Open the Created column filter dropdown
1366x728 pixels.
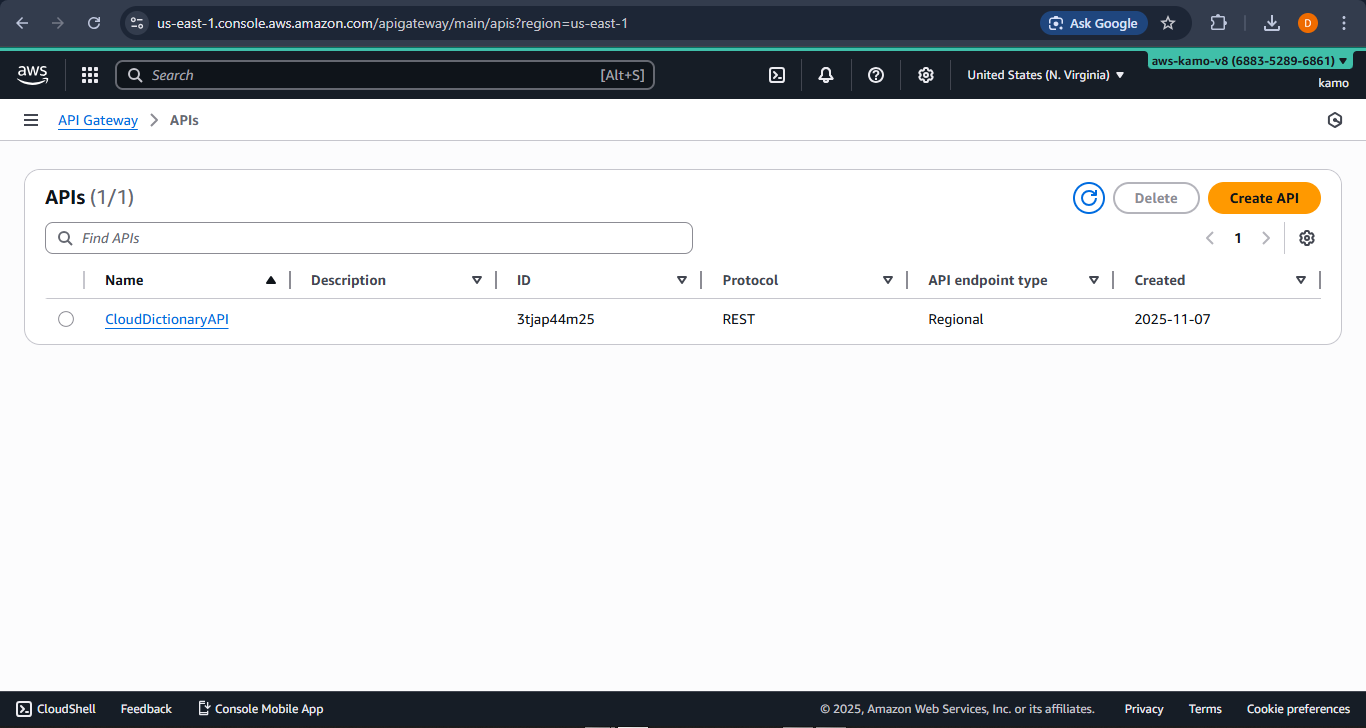click(x=1301, y=280)
